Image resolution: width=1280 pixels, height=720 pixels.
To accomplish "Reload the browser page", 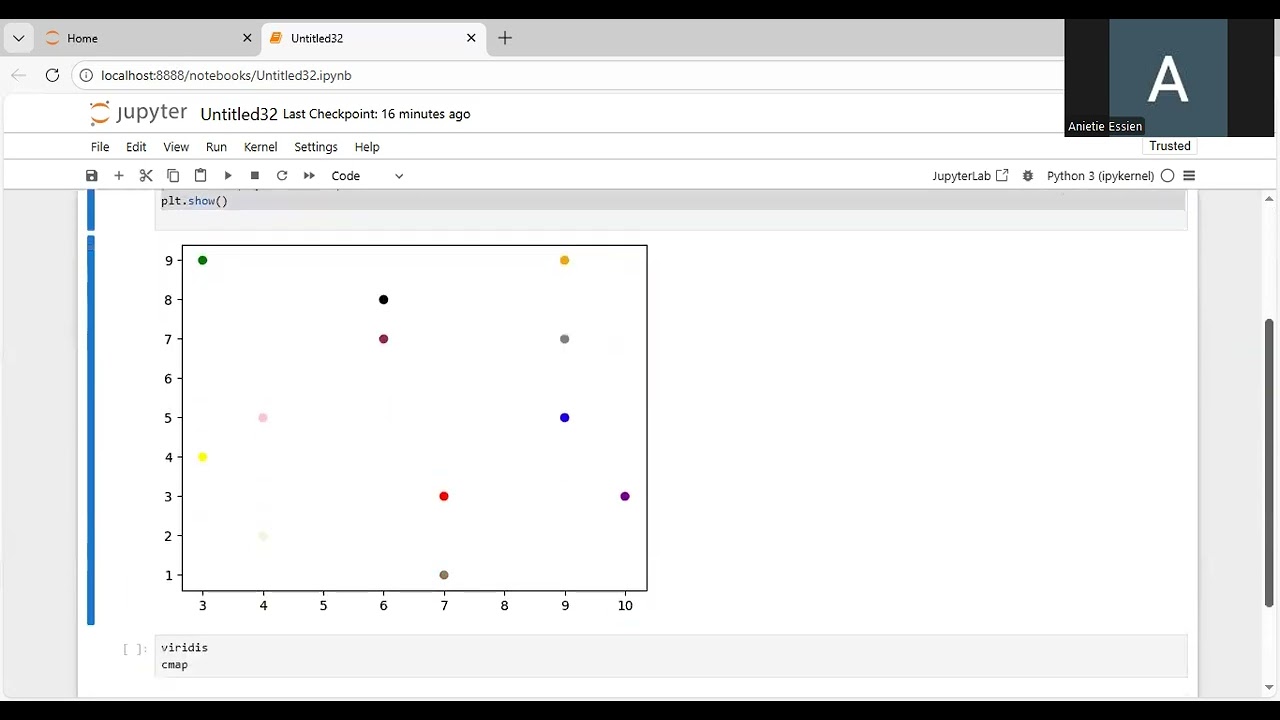I will click(53, 75).
